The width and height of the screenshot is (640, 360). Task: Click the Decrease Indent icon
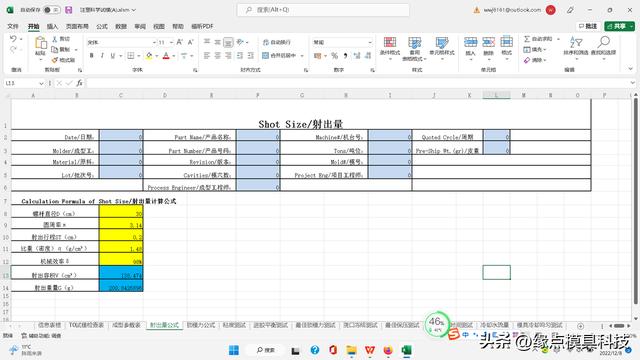pos(240,56)
